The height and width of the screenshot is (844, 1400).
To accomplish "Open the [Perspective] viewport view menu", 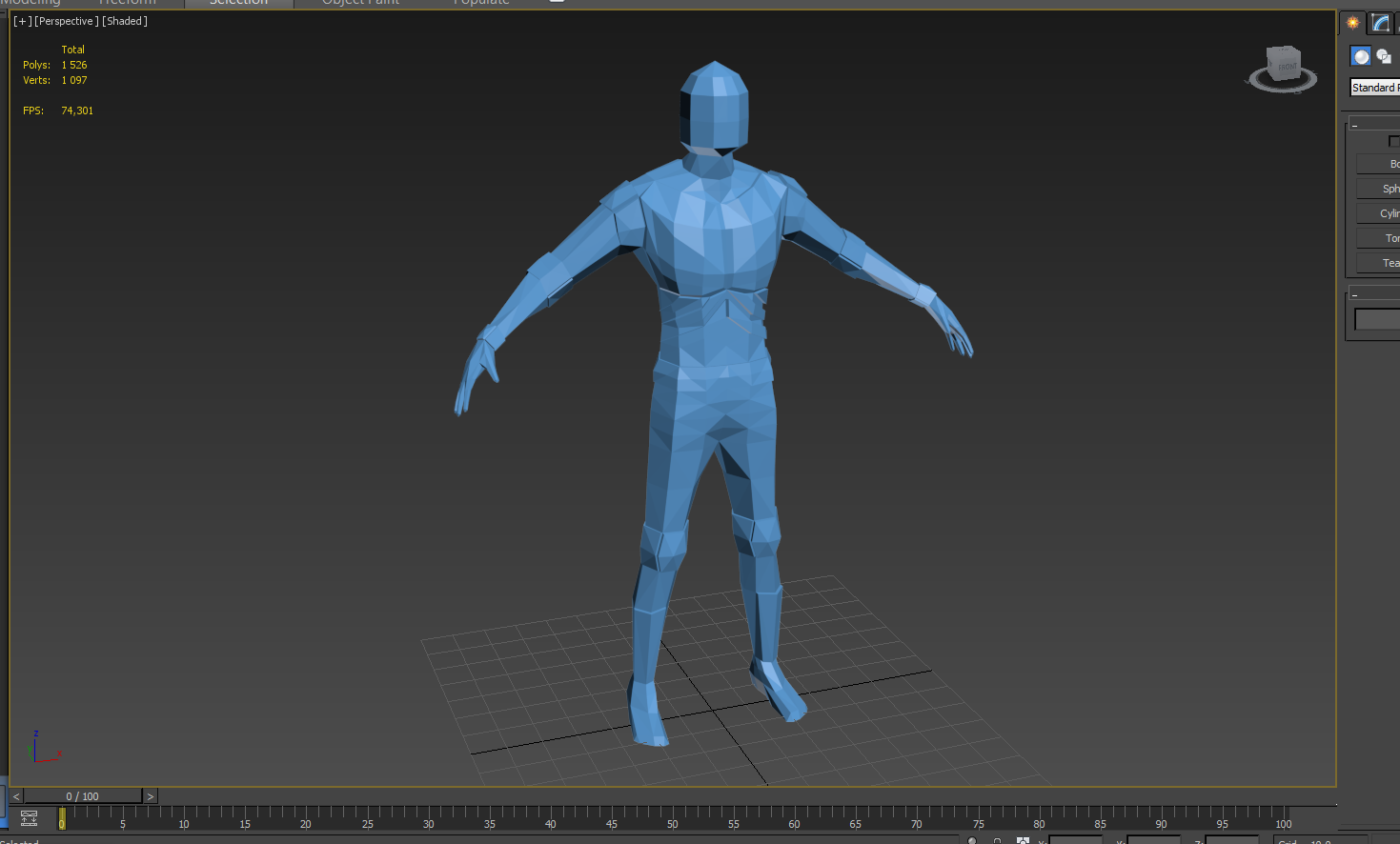I will click(x=67, y=21).
